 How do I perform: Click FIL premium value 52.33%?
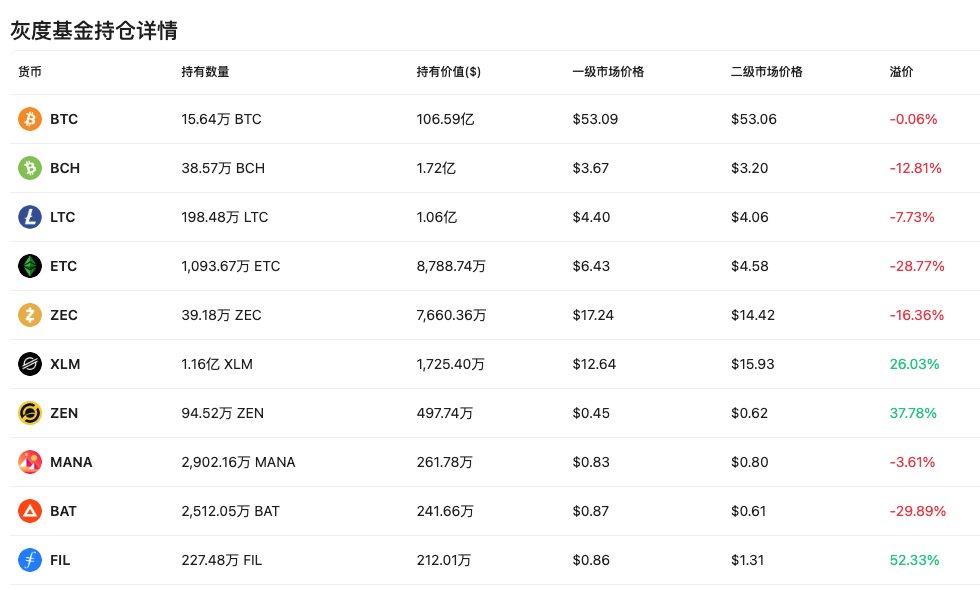(914, 560)
